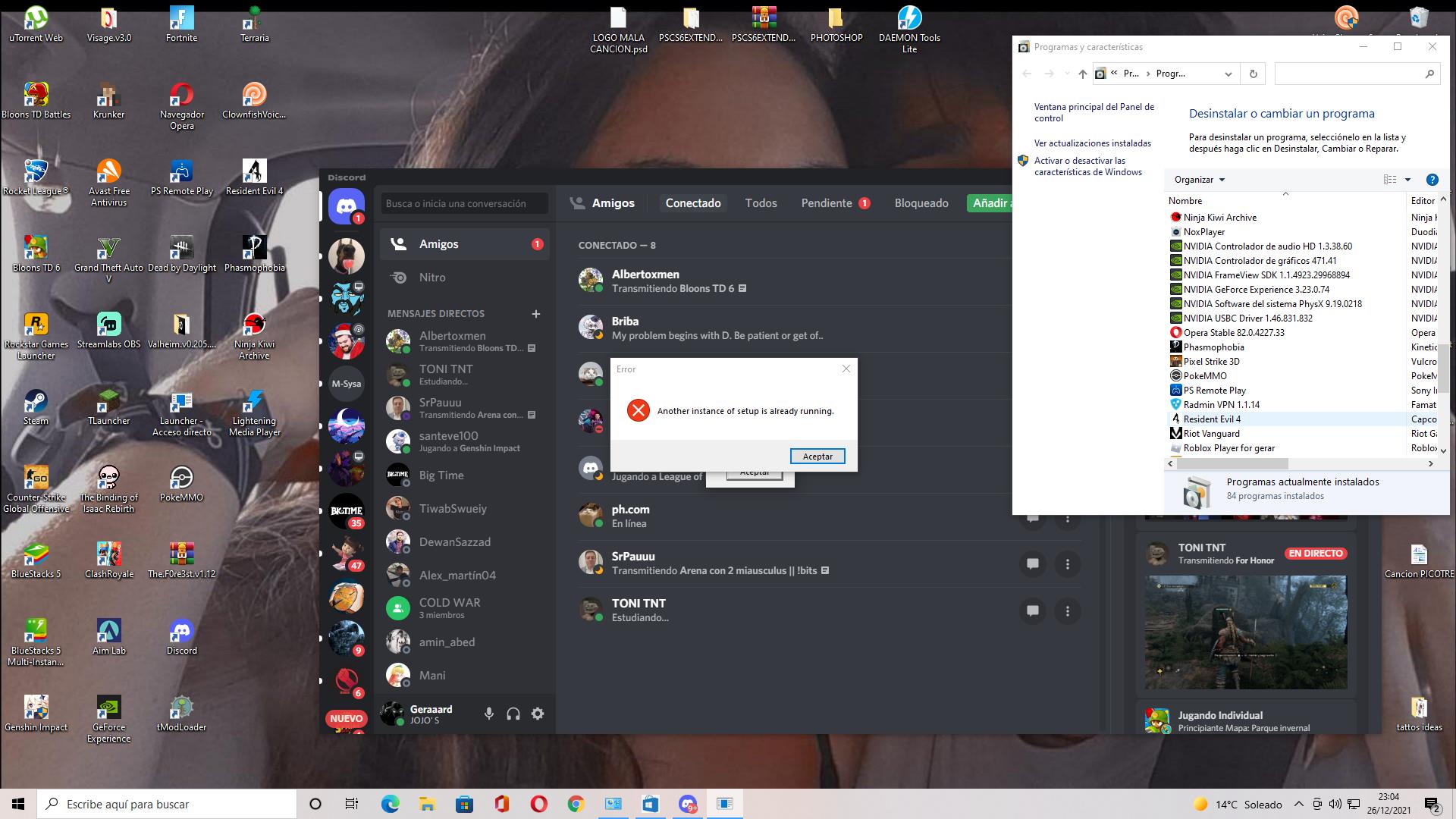1456x819 pixels.
Task: Refresh the Programas y características window
Action: tap(1253, 74)
